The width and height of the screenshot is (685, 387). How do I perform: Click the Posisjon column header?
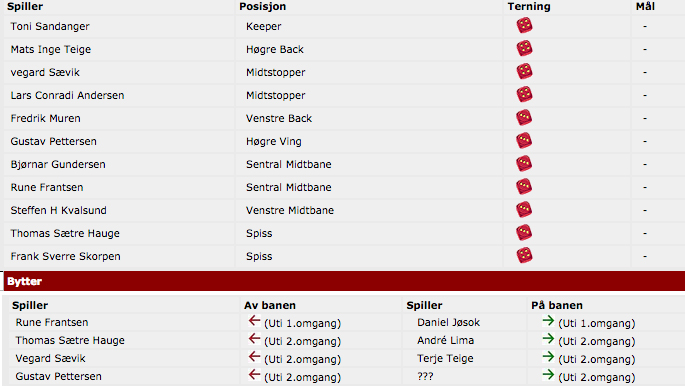263,7
